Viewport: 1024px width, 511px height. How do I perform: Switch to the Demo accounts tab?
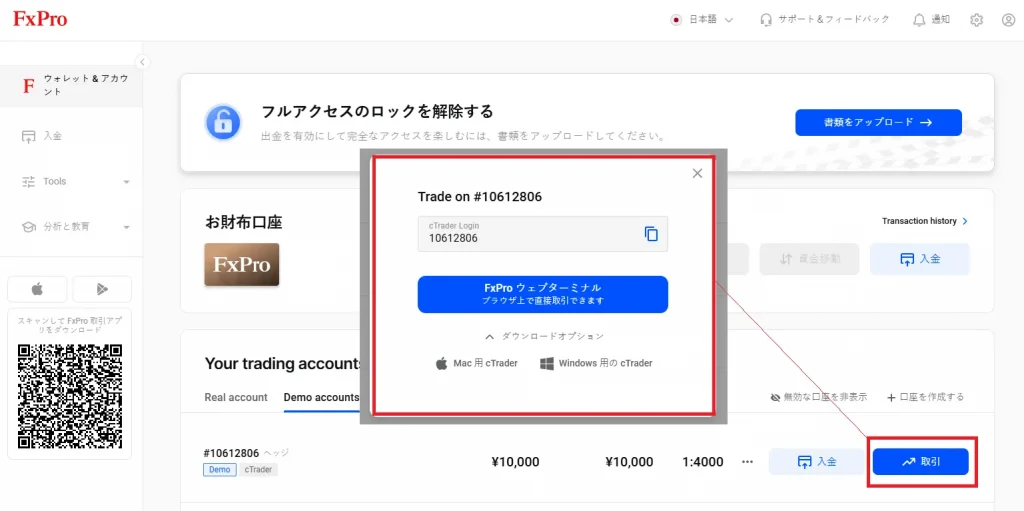pyautogui.click(x=321, y=397)
